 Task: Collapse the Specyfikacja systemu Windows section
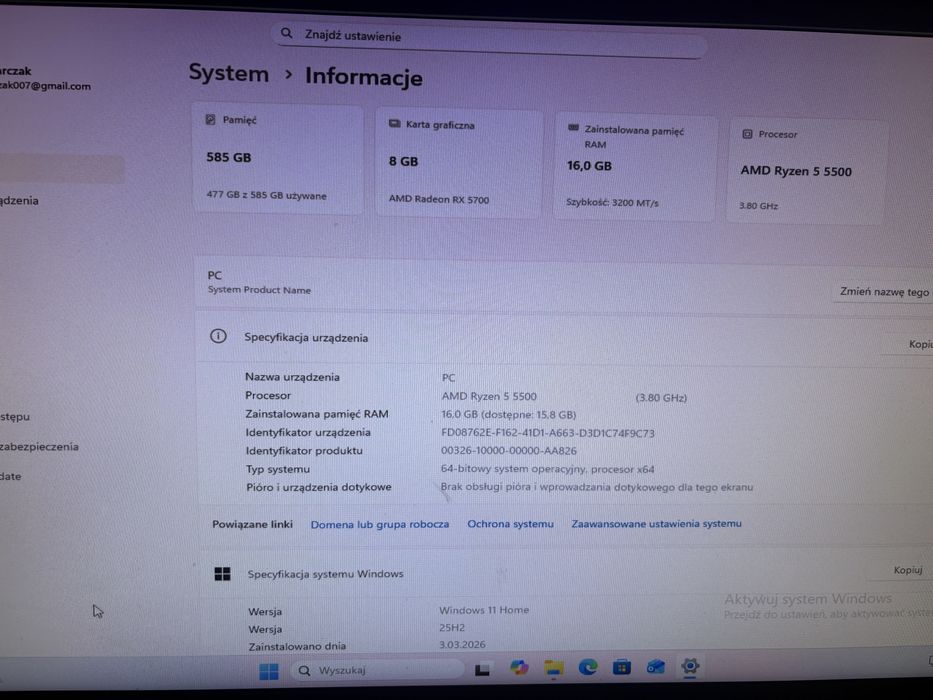(565, 573)
